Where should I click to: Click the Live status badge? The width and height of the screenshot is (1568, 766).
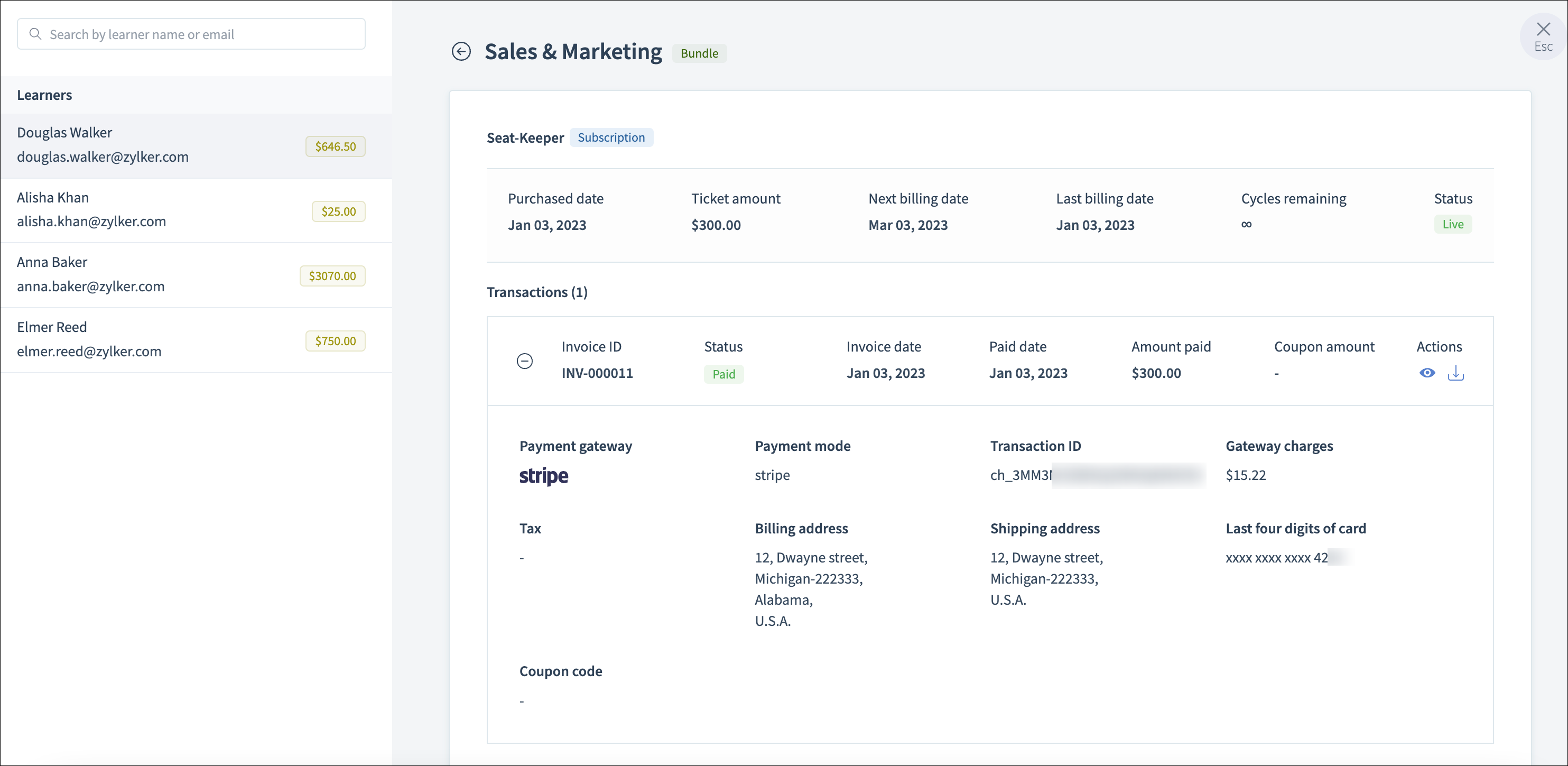click(x=1452, y=224)
